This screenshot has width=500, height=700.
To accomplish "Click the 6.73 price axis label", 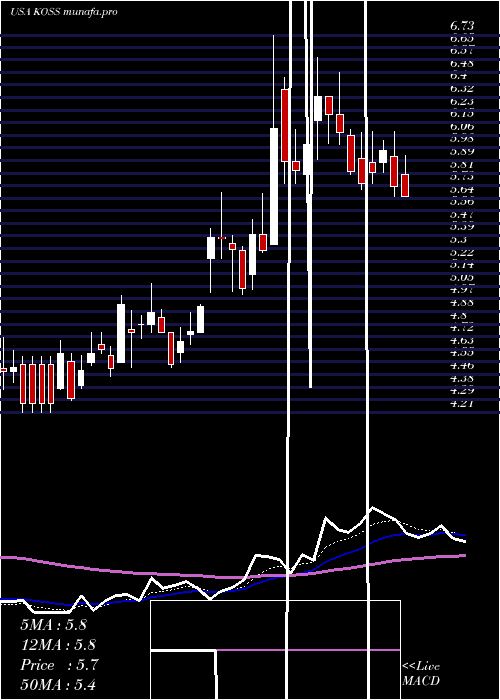I will tap(462, 26).
